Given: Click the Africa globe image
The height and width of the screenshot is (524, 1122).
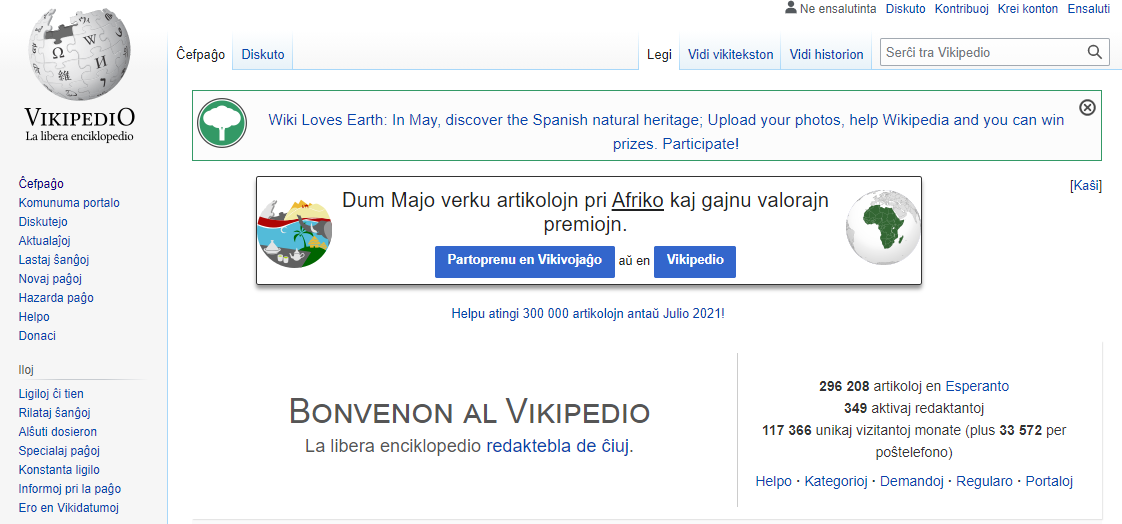Looking at the screenshot, I should coord(883,228).
